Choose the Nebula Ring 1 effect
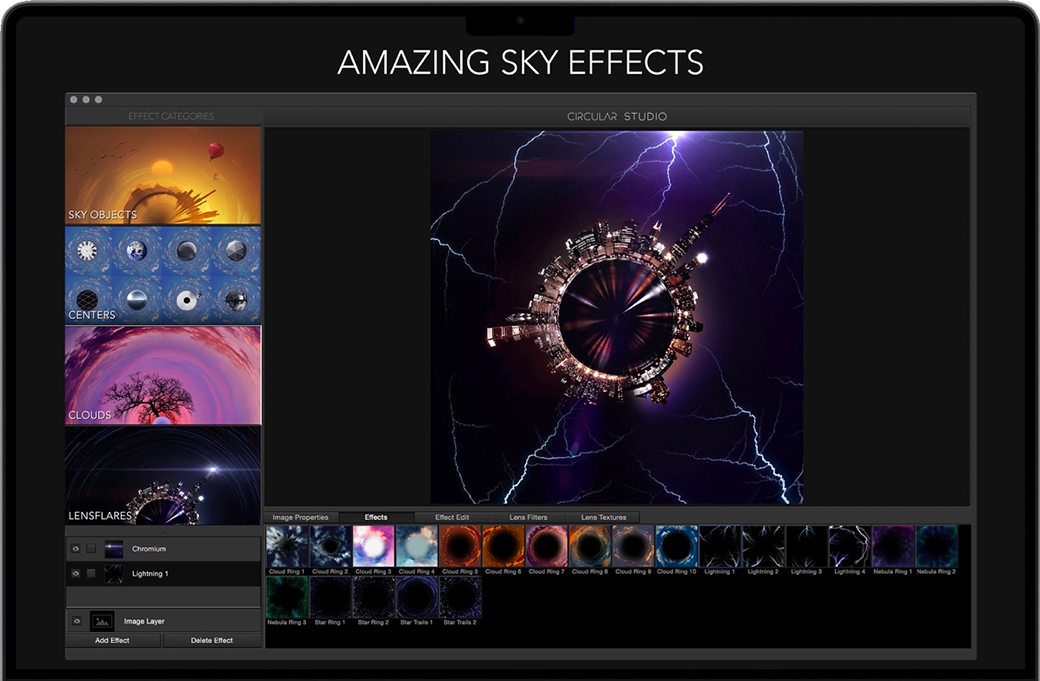Viewport: 1040px width, 681px height. pyautogui.click(x=893, y=546)
